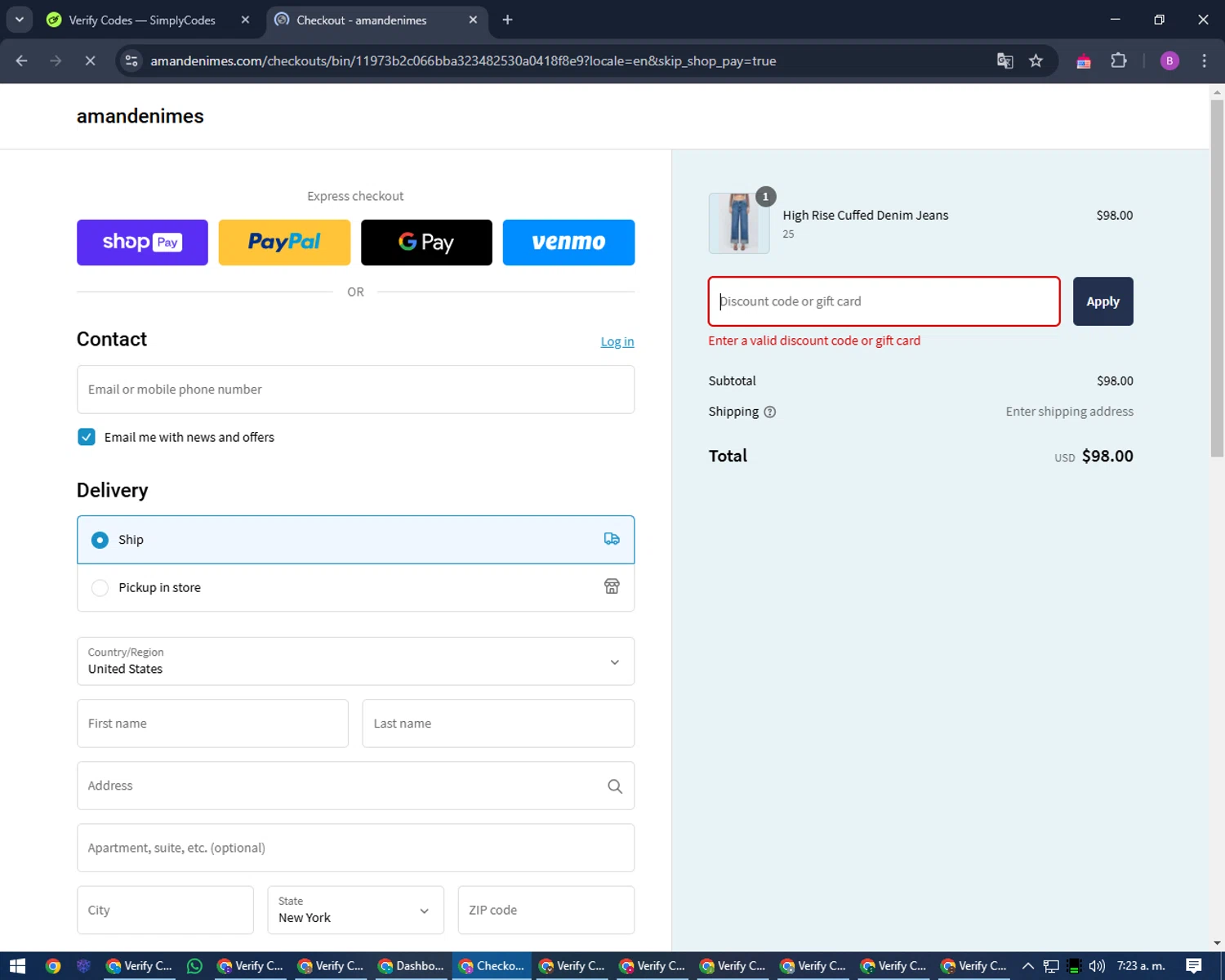Go back to previous page
The width and height of the screenshot is (1225, 980).
point(22,60)
